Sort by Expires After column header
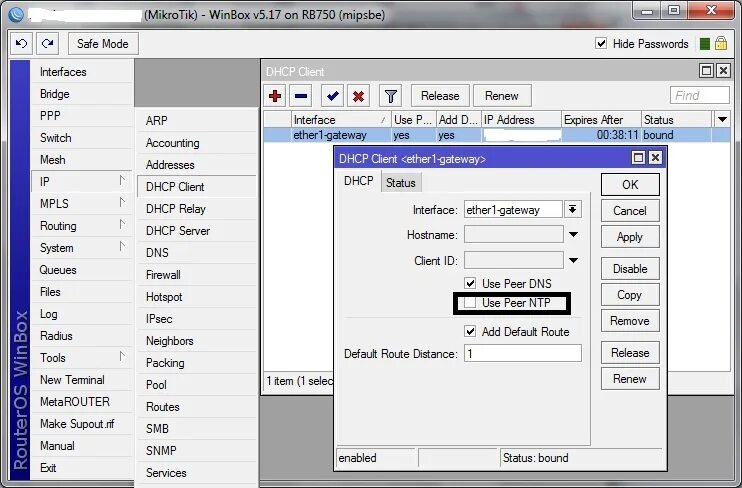 pos(601,120)
